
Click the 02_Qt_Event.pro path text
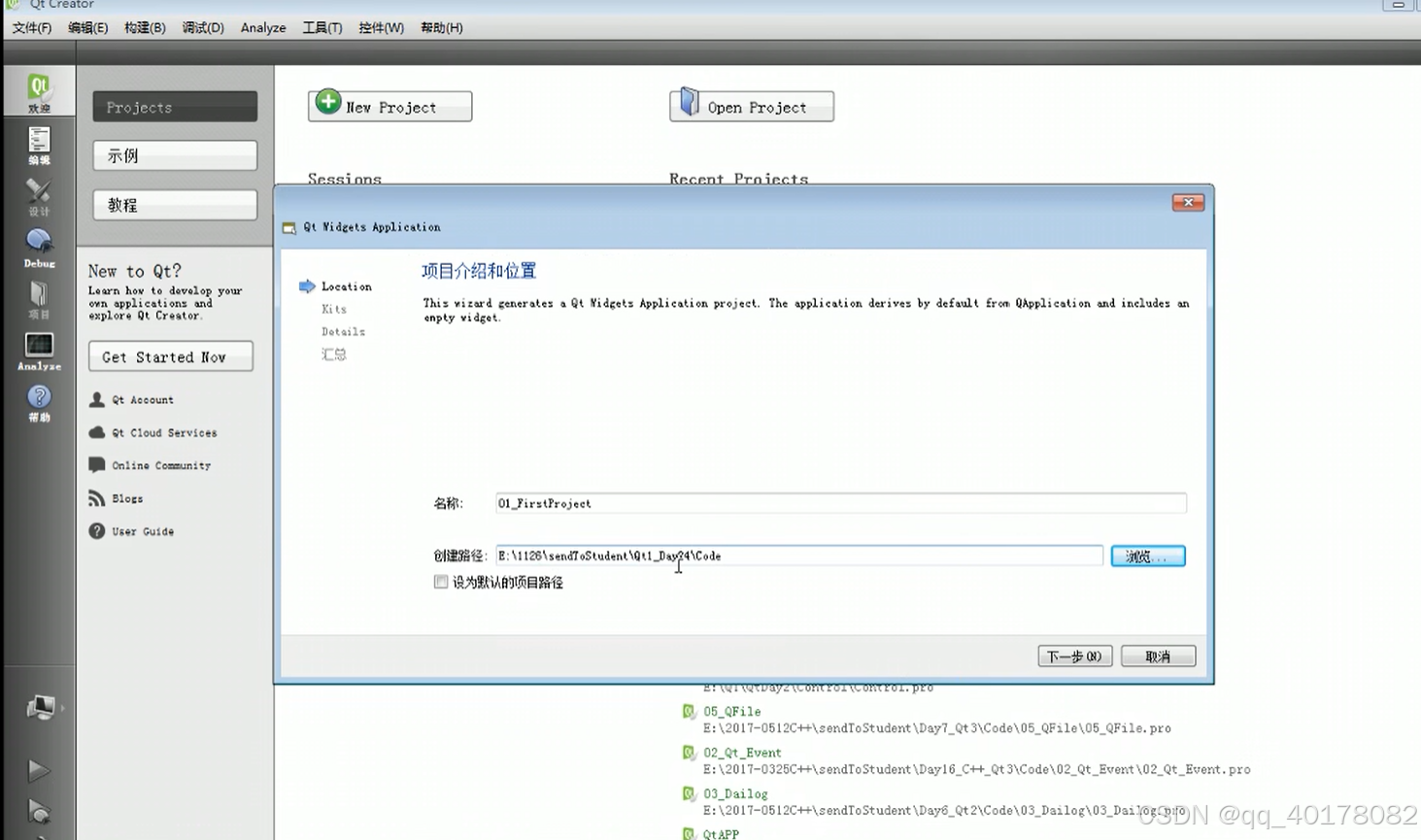pos(977,769)
